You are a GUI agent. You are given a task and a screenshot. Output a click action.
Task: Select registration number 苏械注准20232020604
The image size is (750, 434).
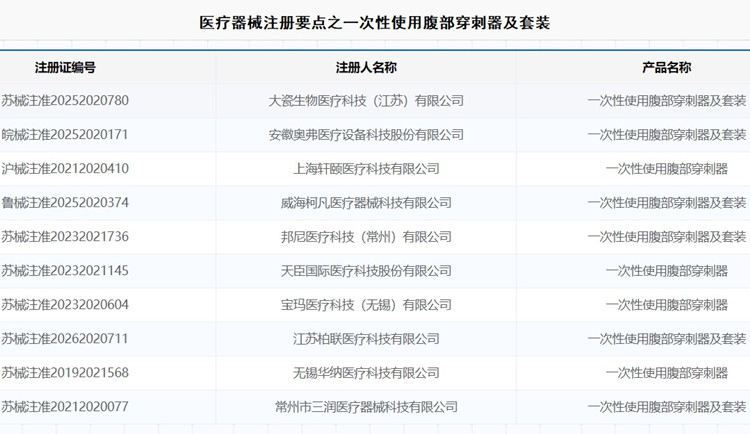pos(65,304)
